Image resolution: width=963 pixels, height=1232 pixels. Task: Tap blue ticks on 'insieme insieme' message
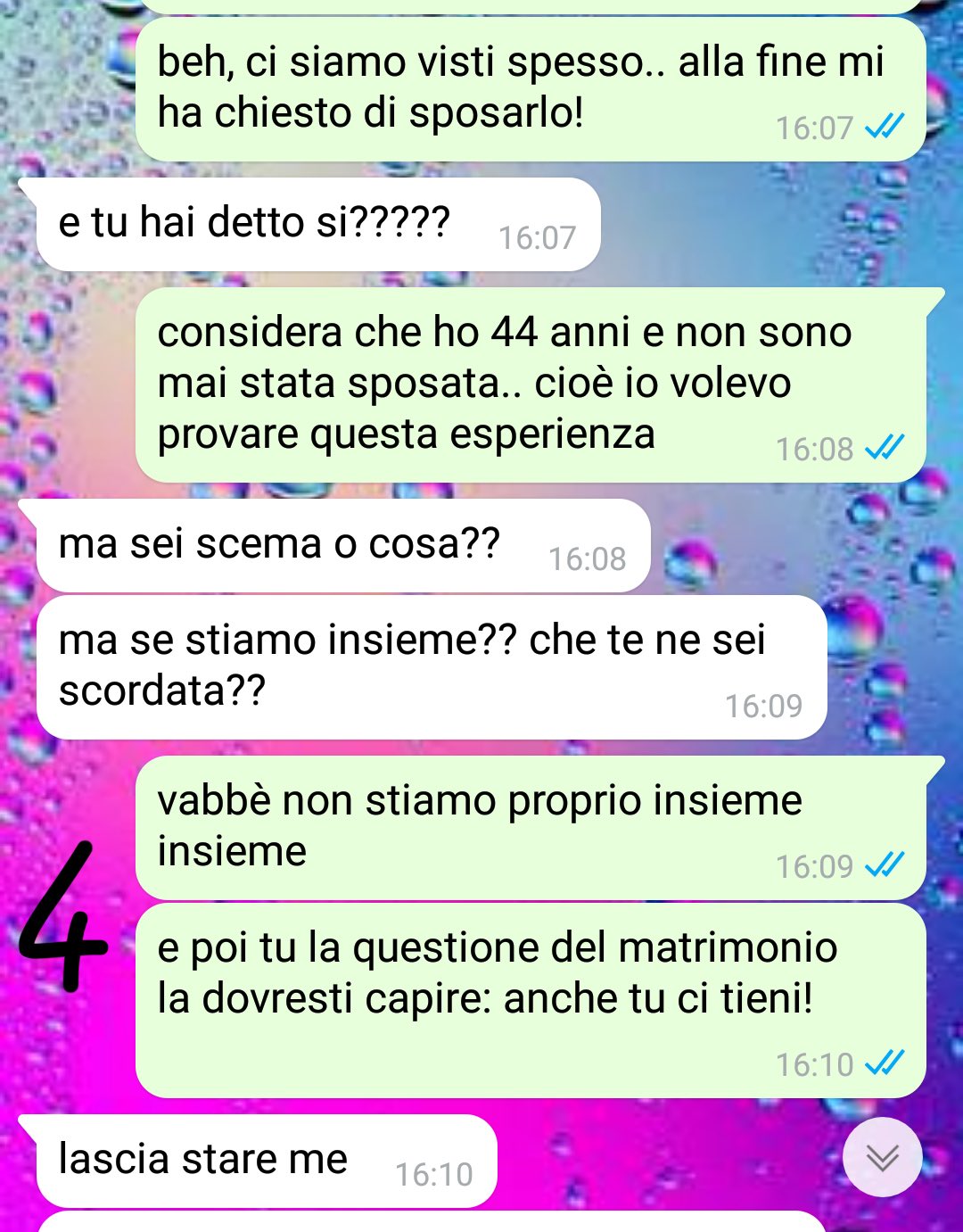[x=885, y=865]
